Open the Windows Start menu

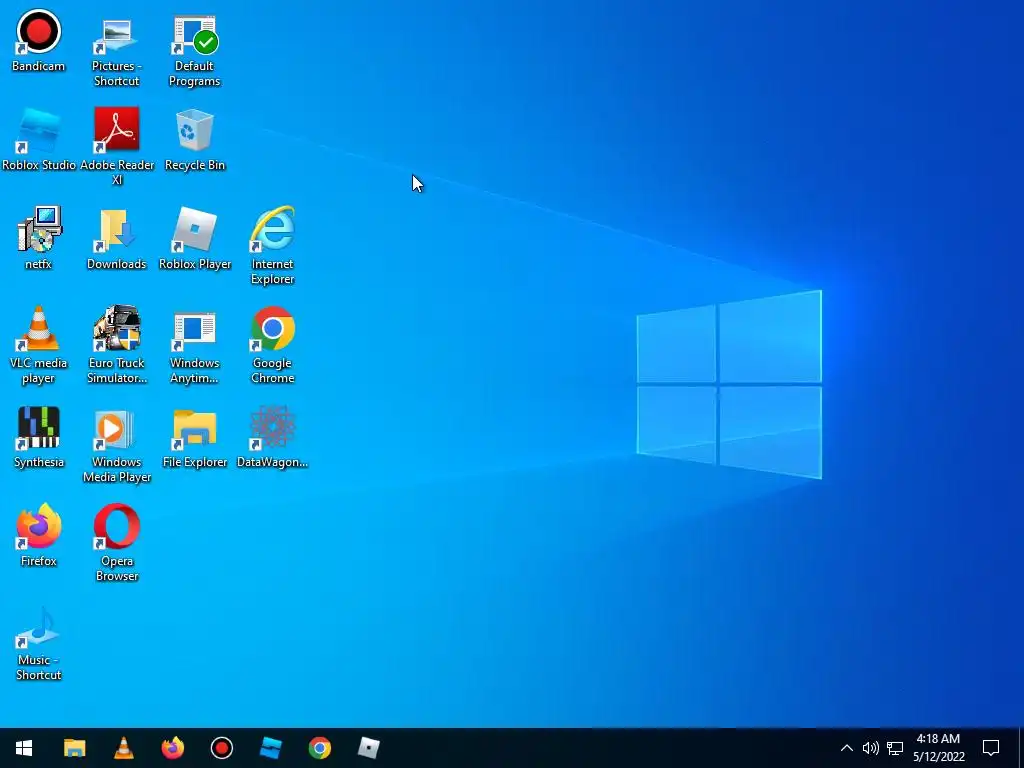tap(24, 748)
